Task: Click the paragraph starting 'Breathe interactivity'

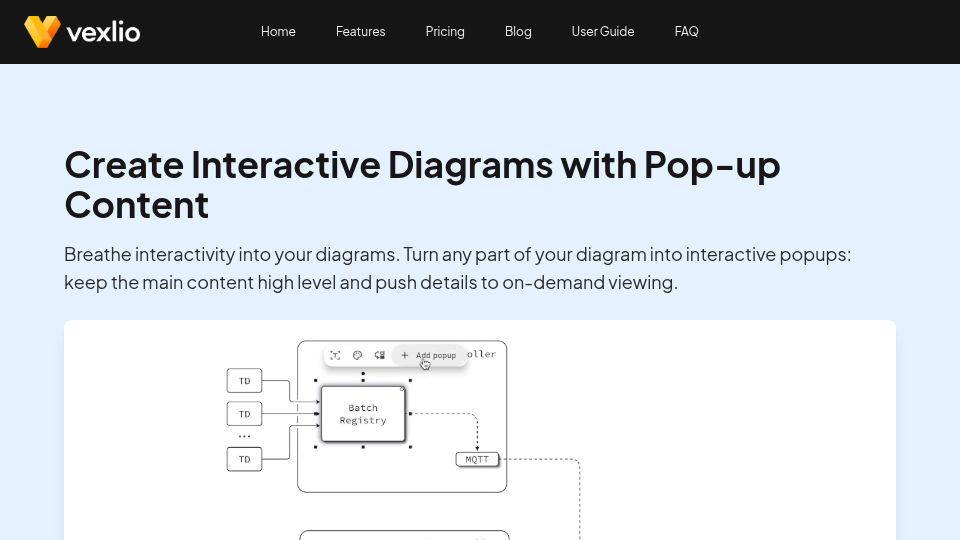Action: click(457, 268)
